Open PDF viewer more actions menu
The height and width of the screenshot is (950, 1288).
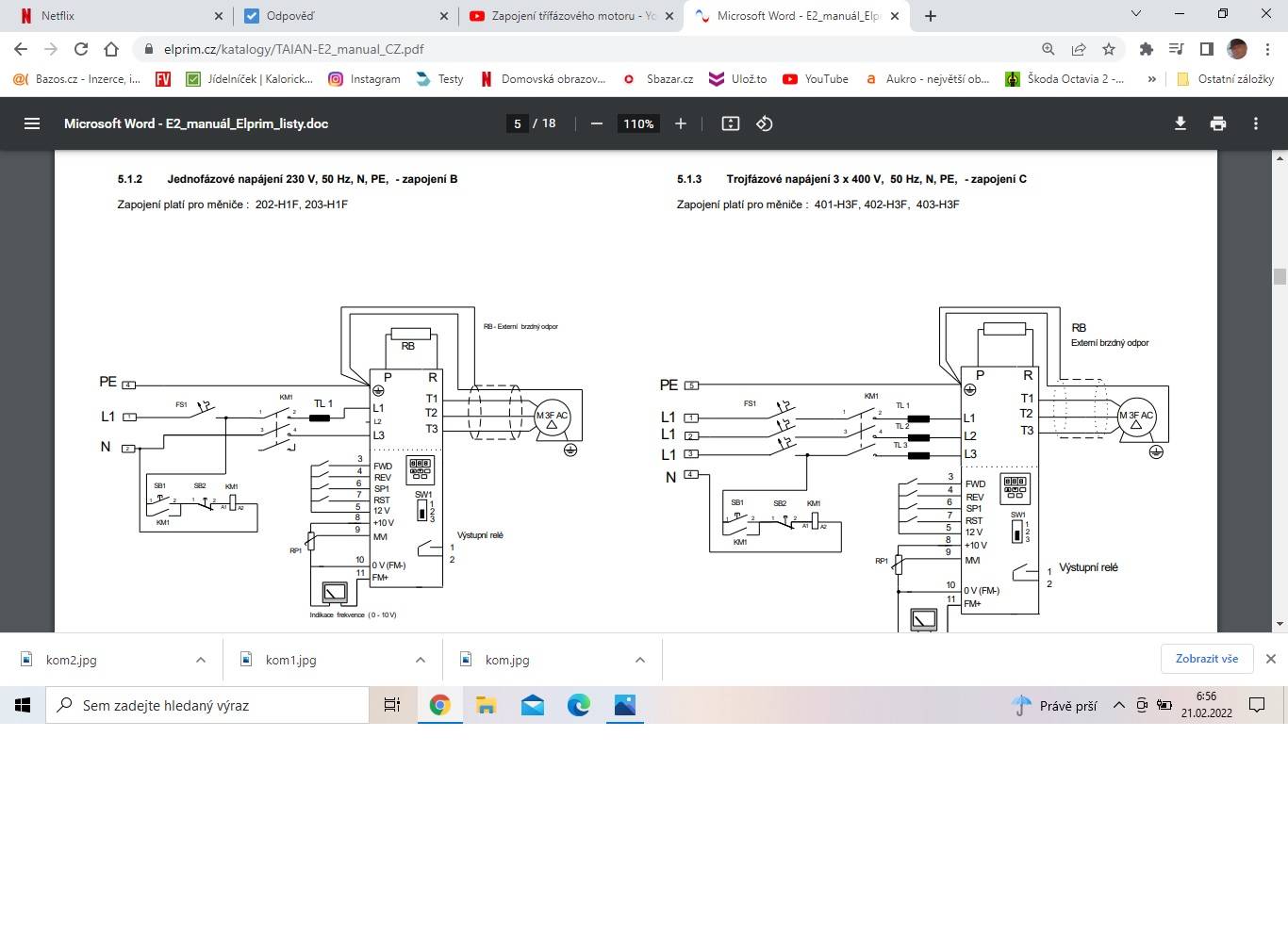pos(1256,123)
